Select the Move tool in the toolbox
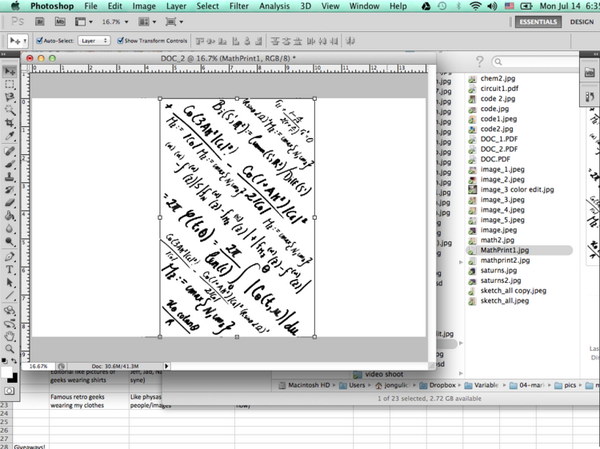The height and width of the screenshot is (449, 600). click(10, 72)
